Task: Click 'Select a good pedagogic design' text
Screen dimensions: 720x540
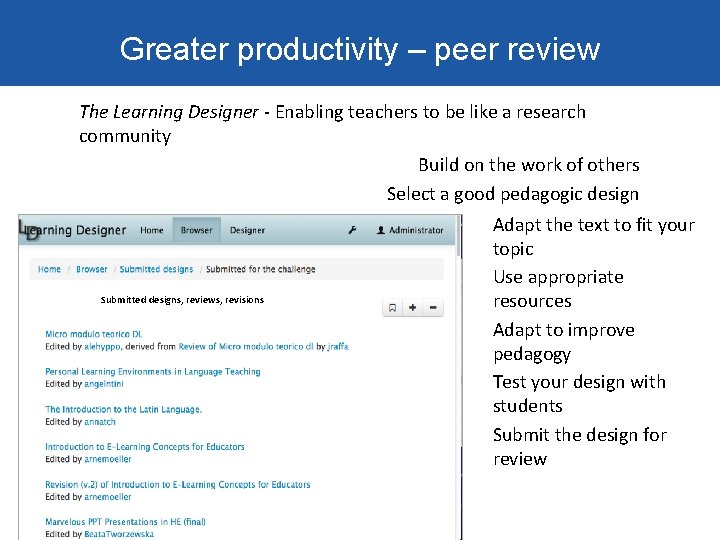Action: [513, 194]
